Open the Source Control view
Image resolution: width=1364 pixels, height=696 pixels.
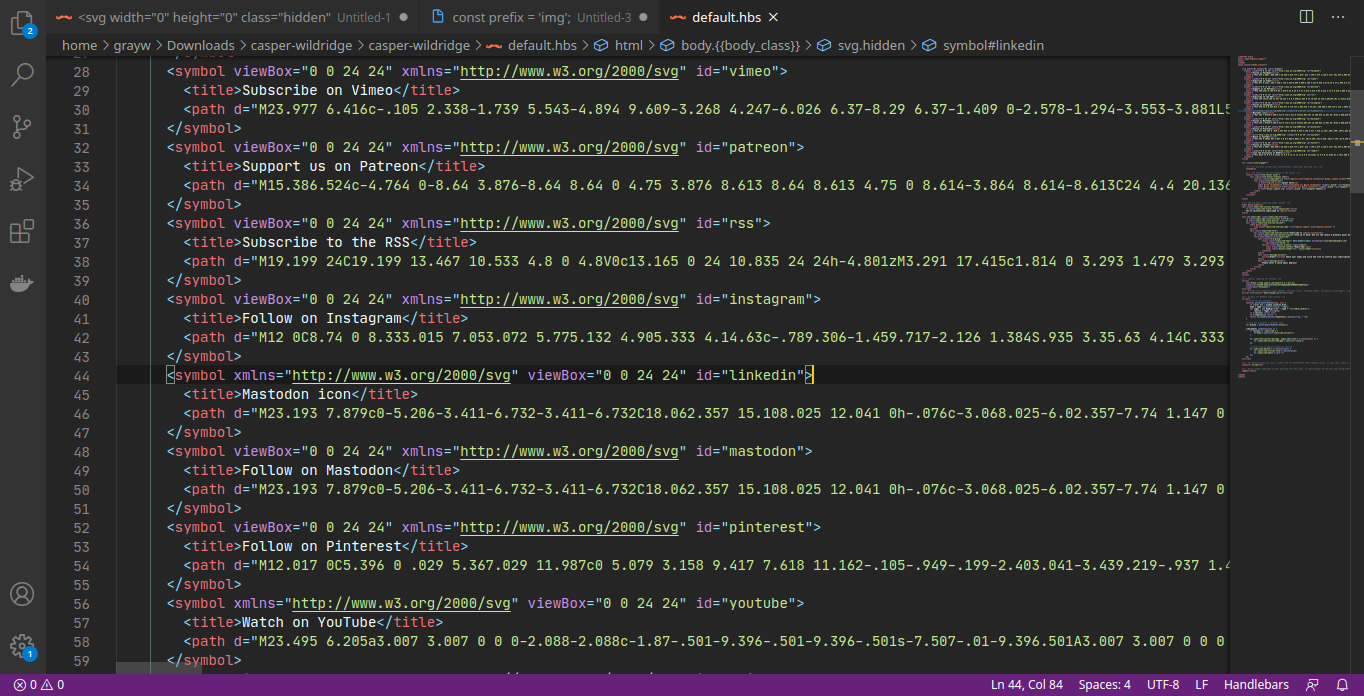click(22, 127)
